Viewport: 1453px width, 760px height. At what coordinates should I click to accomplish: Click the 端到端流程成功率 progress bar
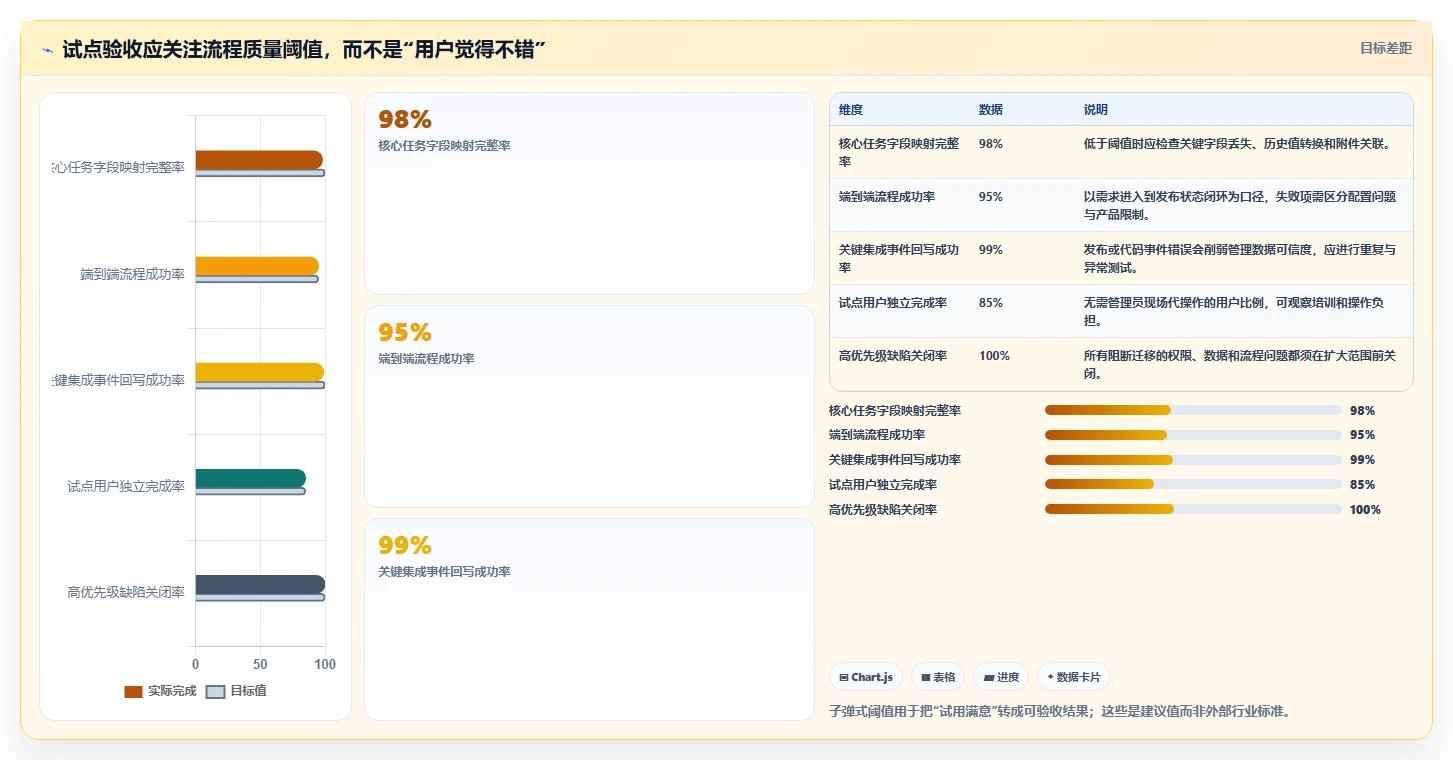(x=1193, y=435)
